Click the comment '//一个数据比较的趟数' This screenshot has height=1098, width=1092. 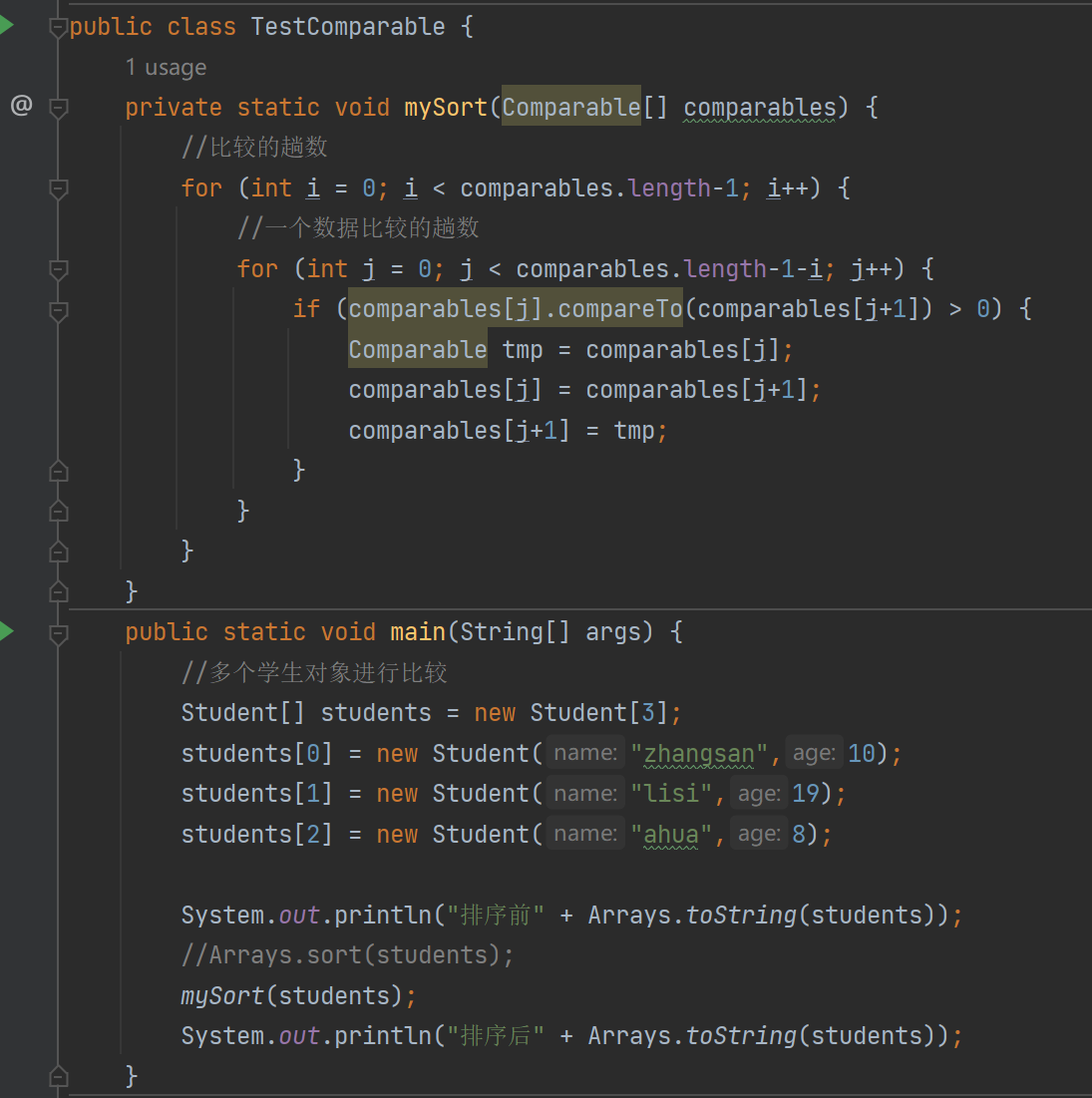tap(358, 227)
